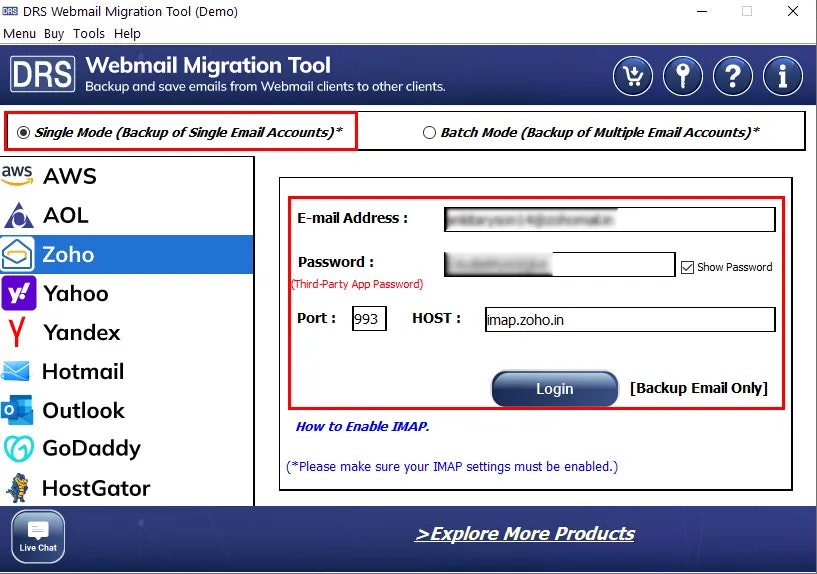
Task: Select Zoho label in provider list
Action: (x=68, y=254)
